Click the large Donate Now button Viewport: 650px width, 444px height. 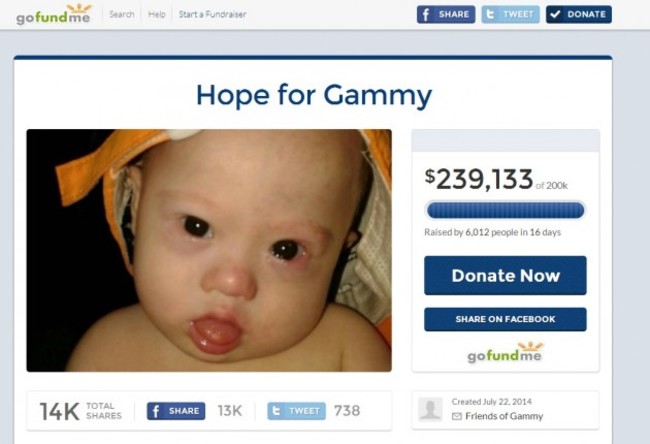(505, 275)
